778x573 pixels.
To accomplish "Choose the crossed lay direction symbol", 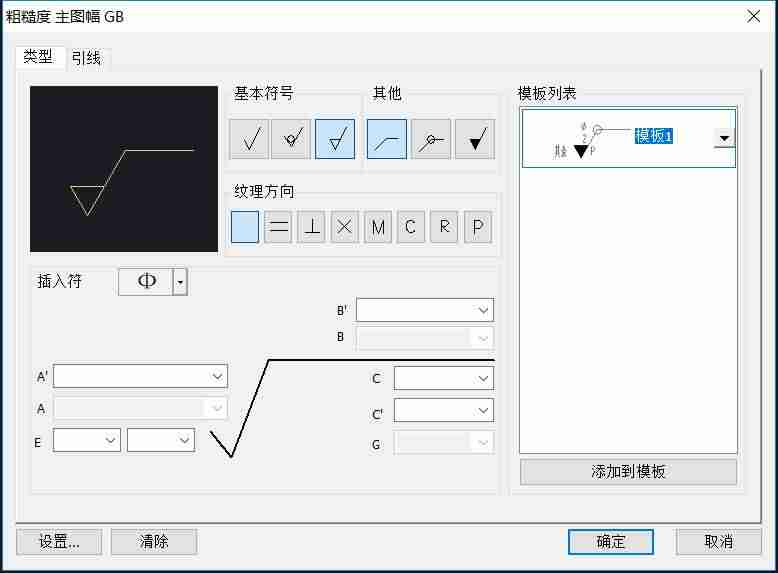I will (344, 227).
